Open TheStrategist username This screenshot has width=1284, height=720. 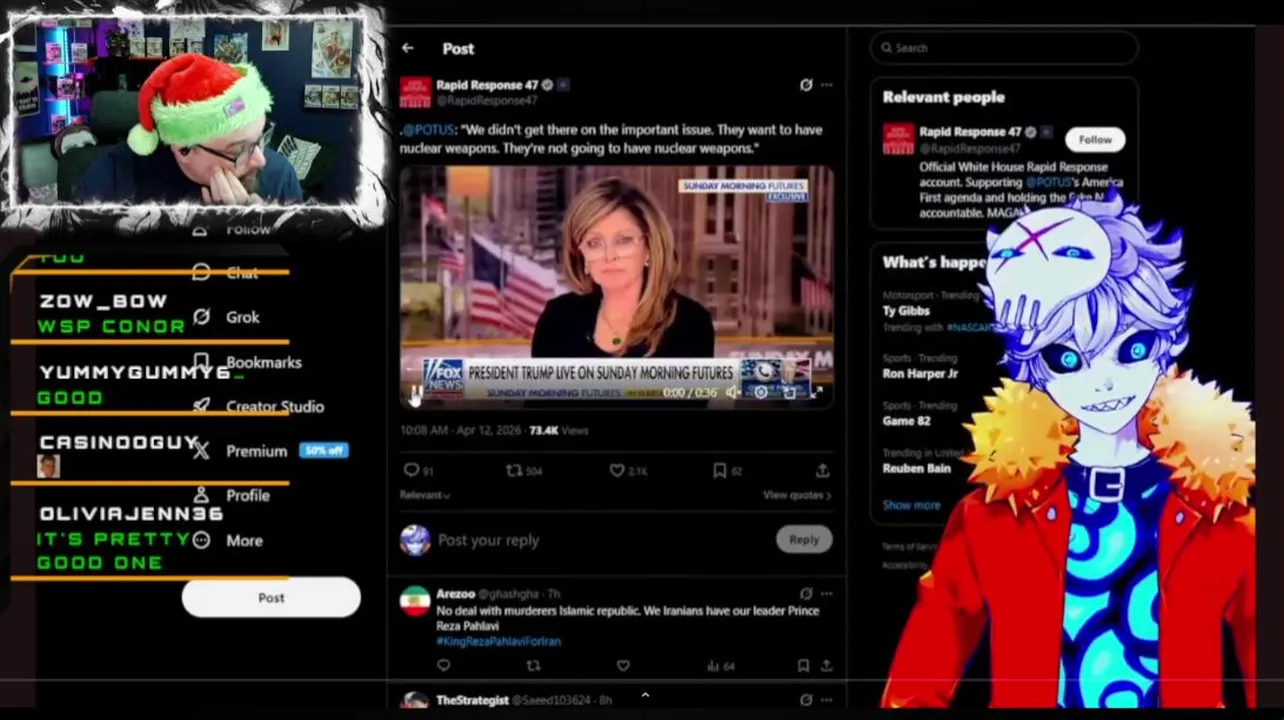tap(472, 700)
